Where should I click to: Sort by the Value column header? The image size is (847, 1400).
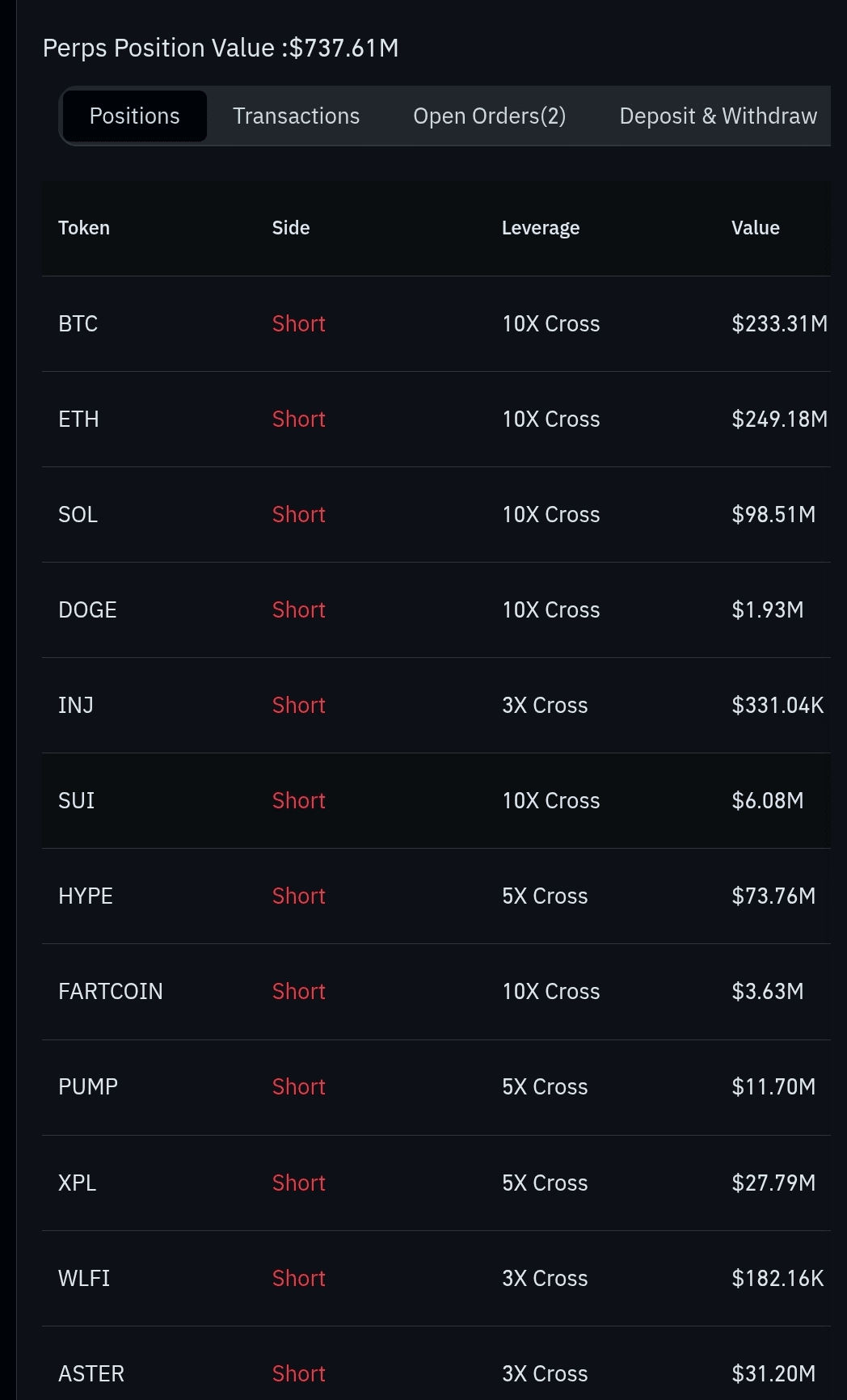tap(755, 228)
